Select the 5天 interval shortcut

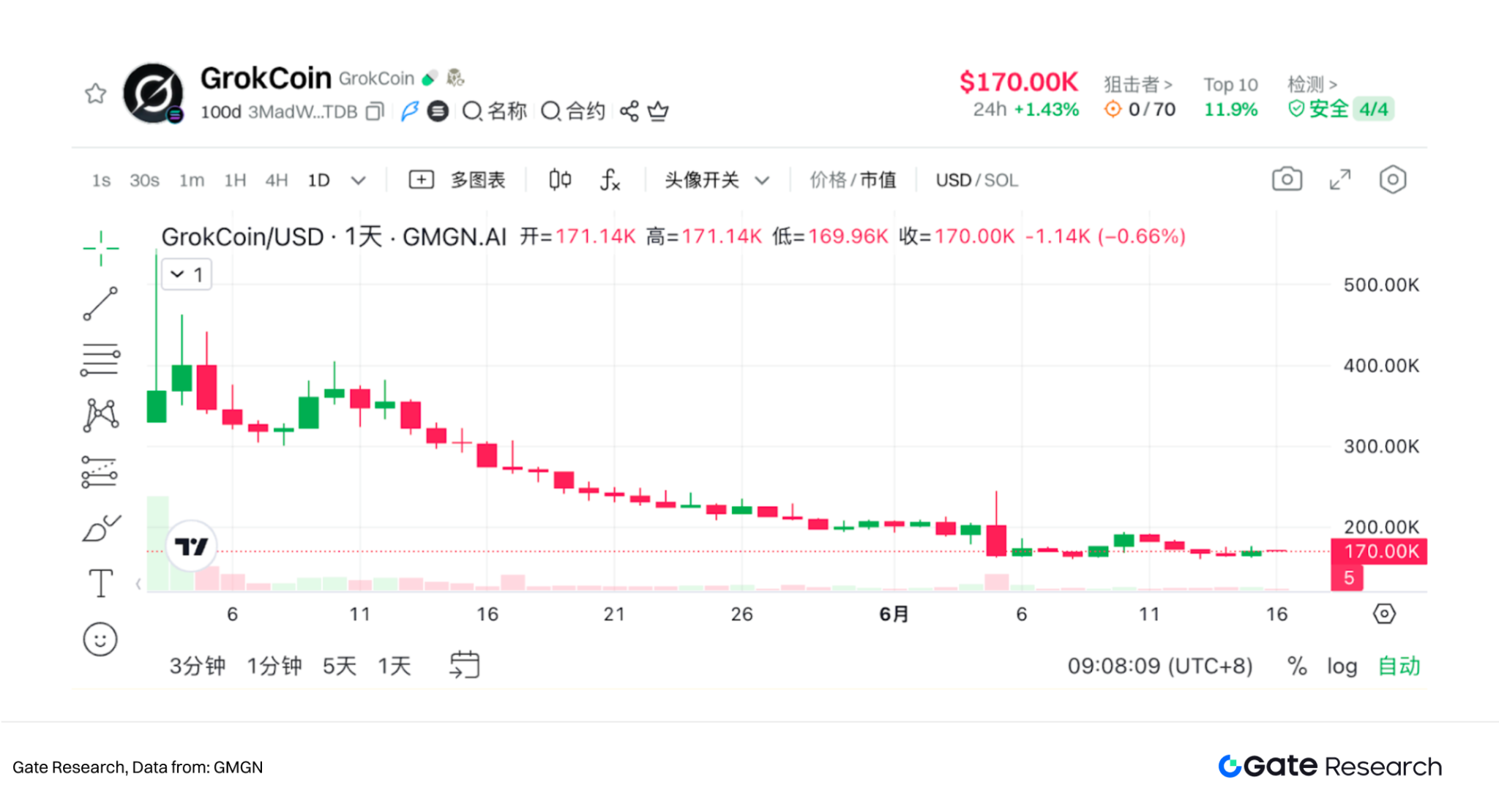(339, 666)
